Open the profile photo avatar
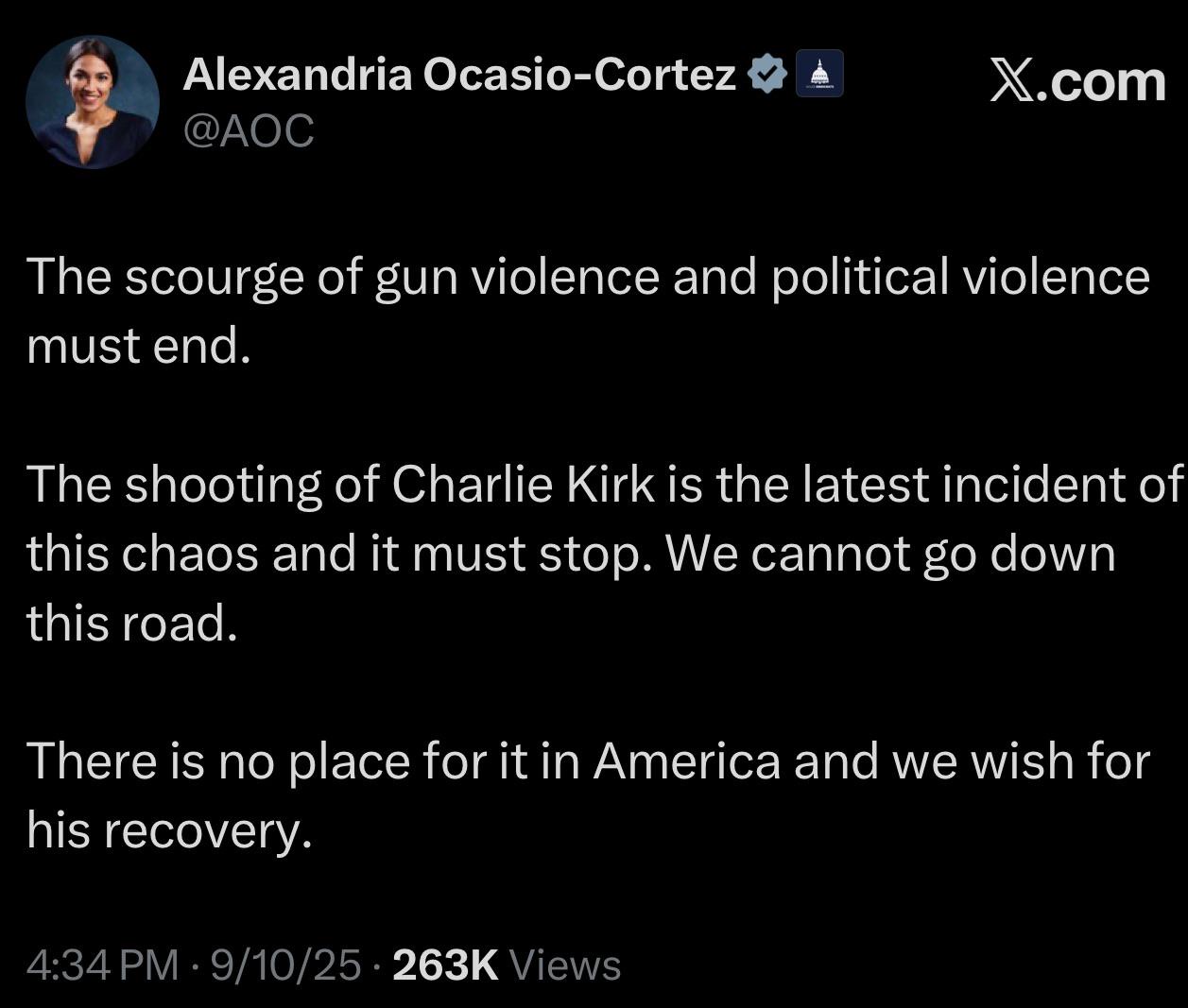 coord(93,102)
